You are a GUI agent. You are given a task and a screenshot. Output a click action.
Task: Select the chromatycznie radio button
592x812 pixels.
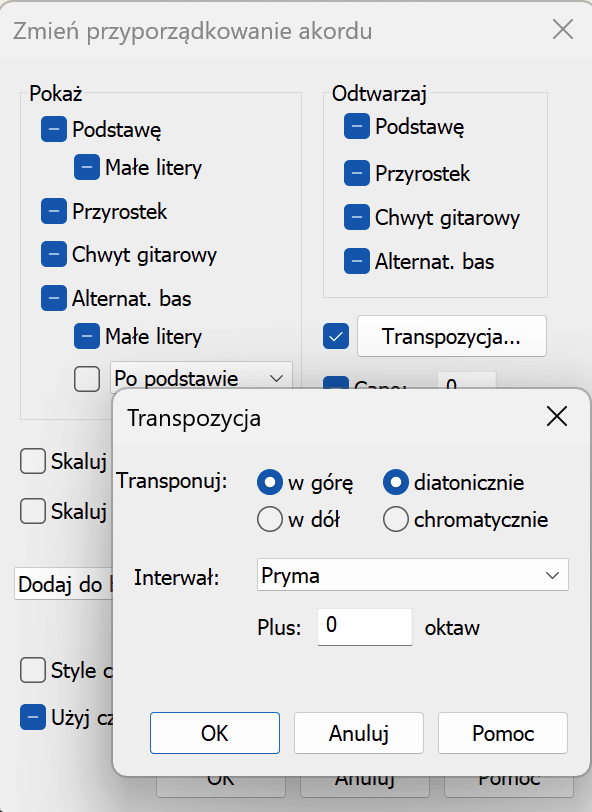(396, 519)
